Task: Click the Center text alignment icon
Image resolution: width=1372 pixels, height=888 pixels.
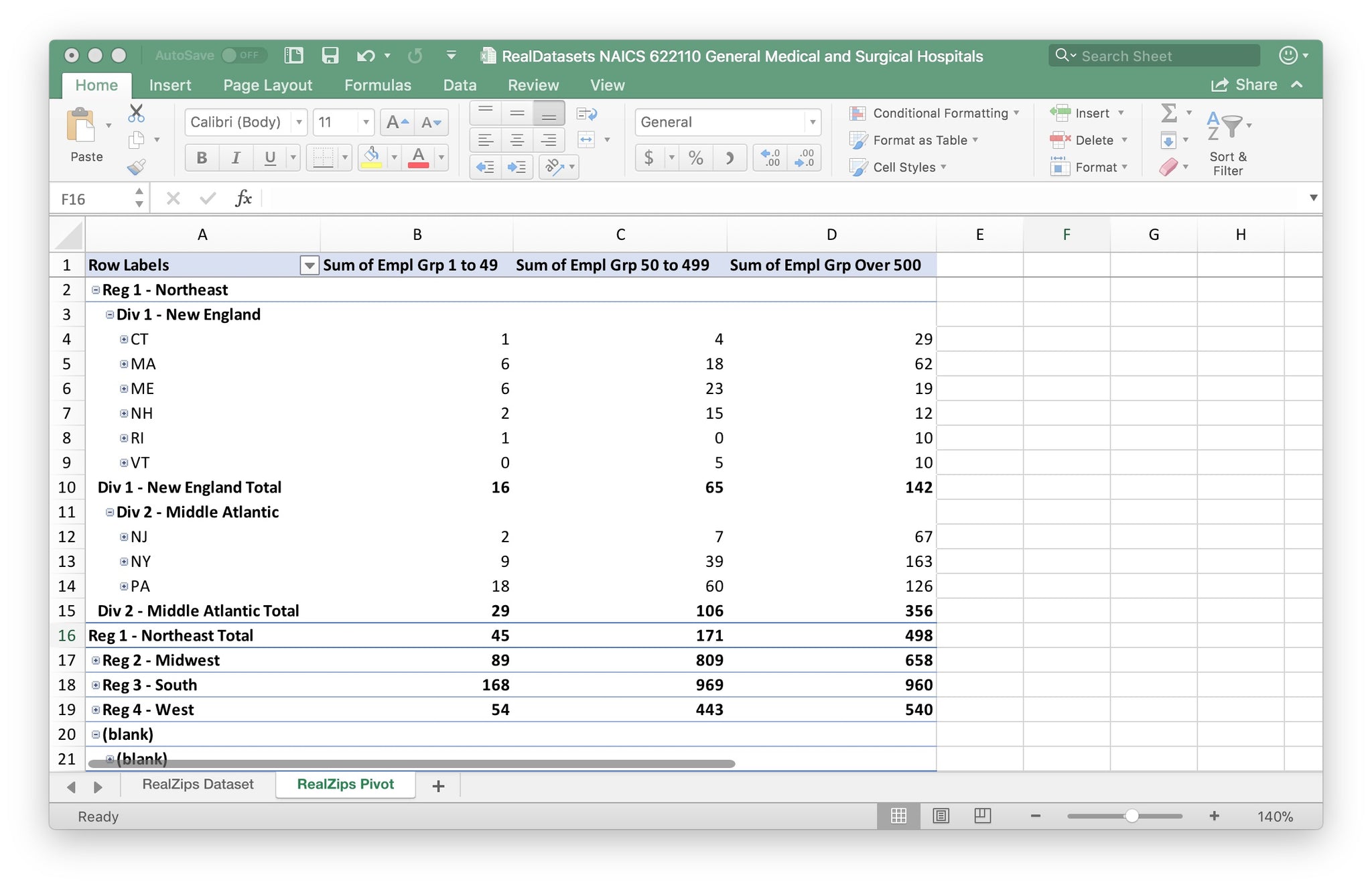Action: [x=517, y=139]
